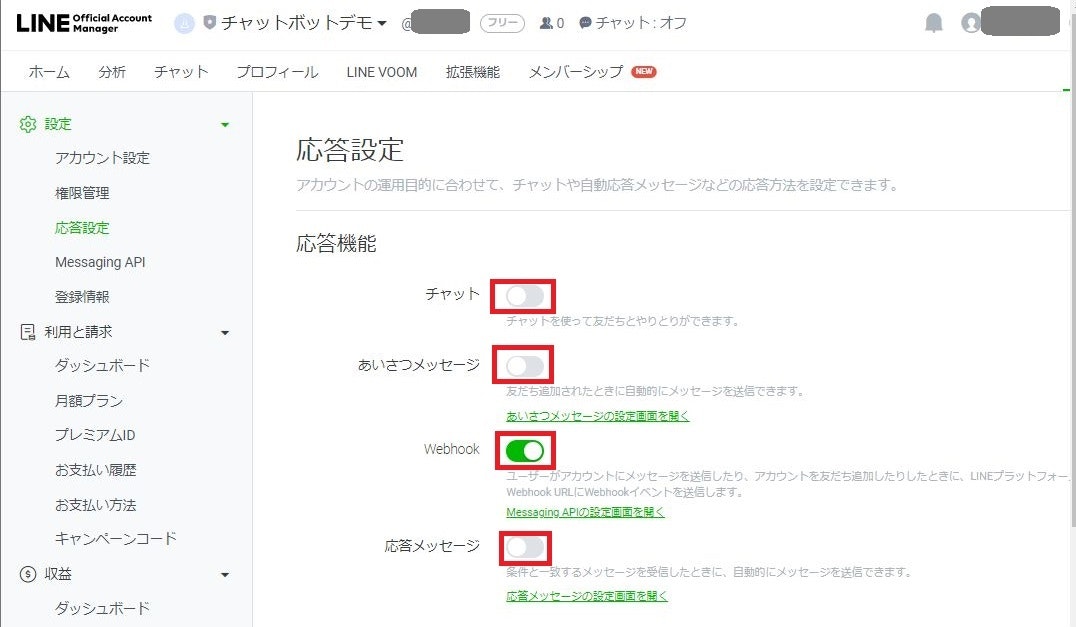Enable the チャット toggle switch
The height and width of the screenshot is (627, 1076).
coord(525,296)
